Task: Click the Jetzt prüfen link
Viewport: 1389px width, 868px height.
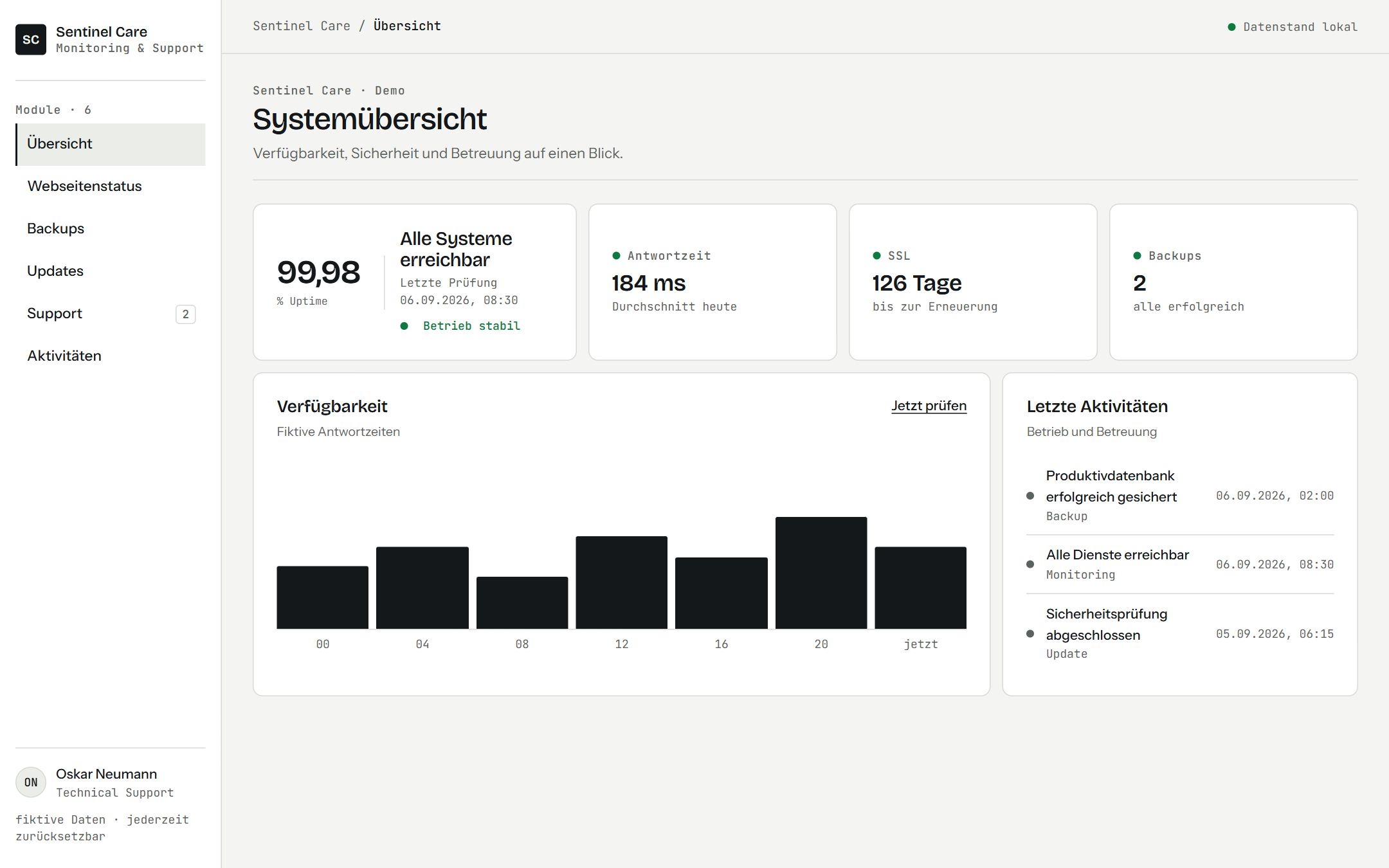Action: click(x=929, y=406)
